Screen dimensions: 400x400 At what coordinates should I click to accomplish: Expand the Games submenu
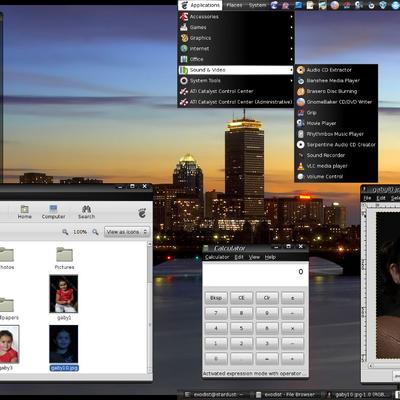tap(236, 27)
